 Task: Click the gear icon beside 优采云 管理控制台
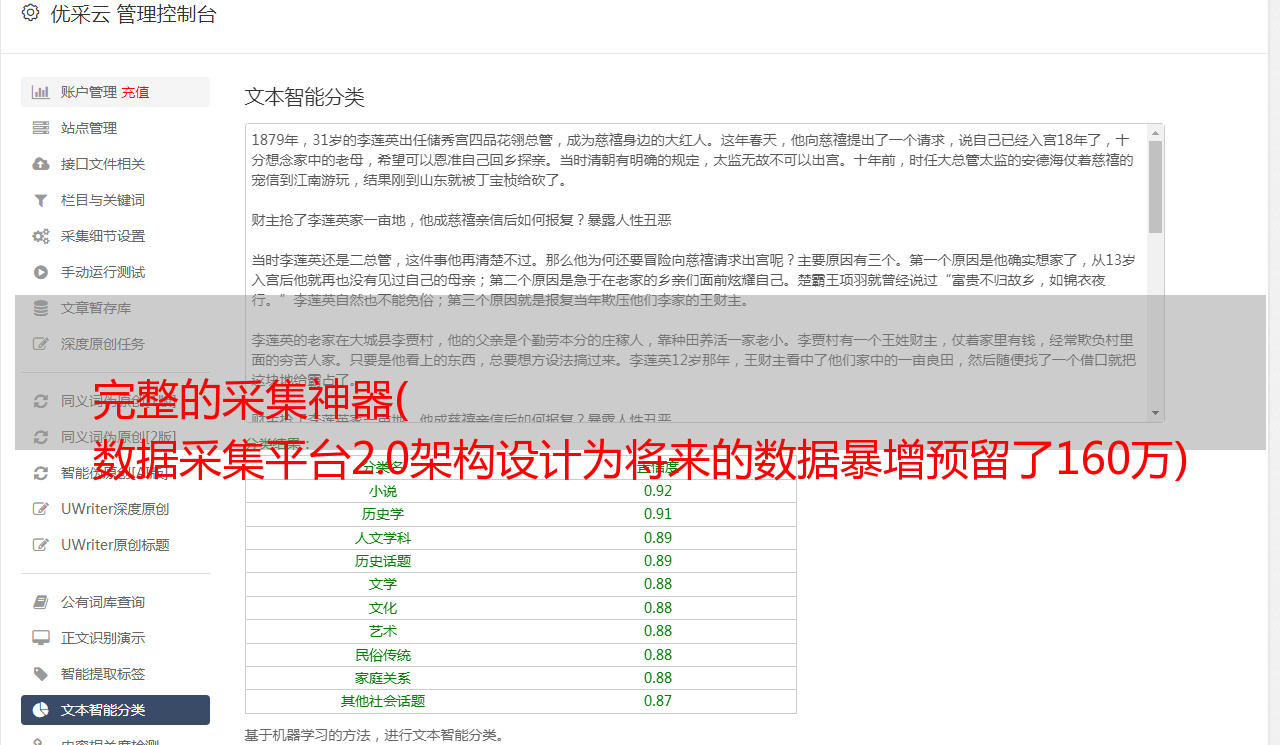(x=30, y=13)
